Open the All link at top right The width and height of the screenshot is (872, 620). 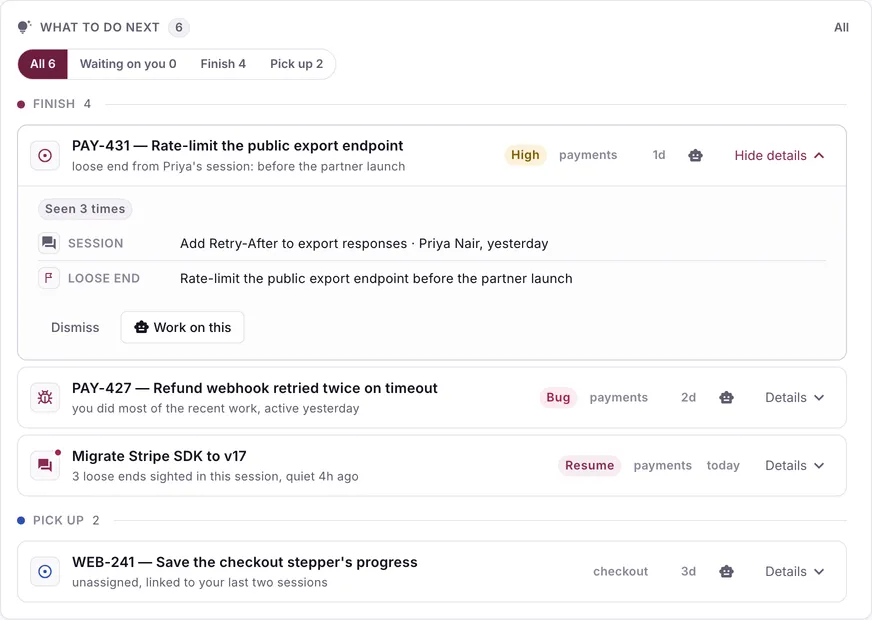(841, 27)
